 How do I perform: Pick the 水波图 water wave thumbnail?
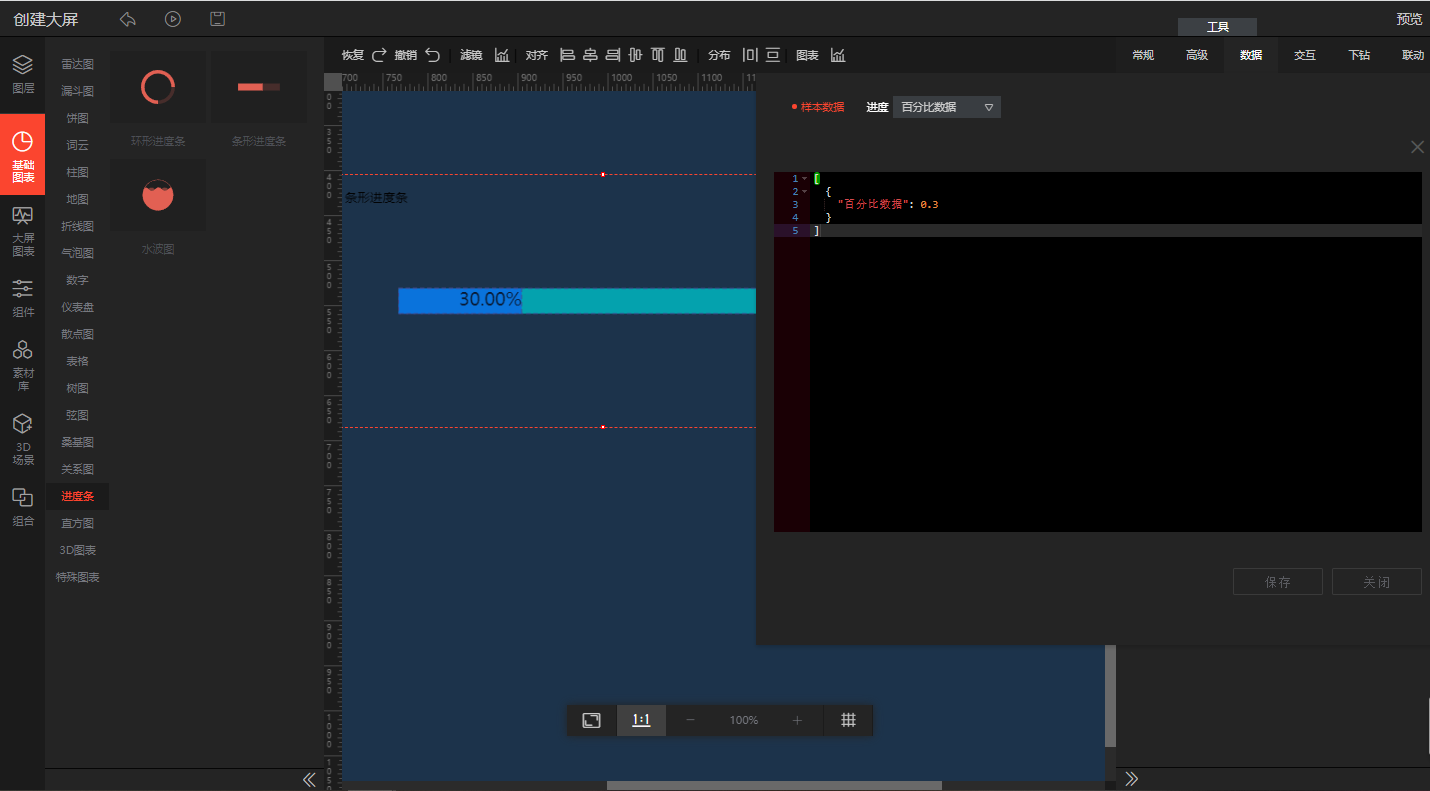pyautogui.click(x=158, y=195)
